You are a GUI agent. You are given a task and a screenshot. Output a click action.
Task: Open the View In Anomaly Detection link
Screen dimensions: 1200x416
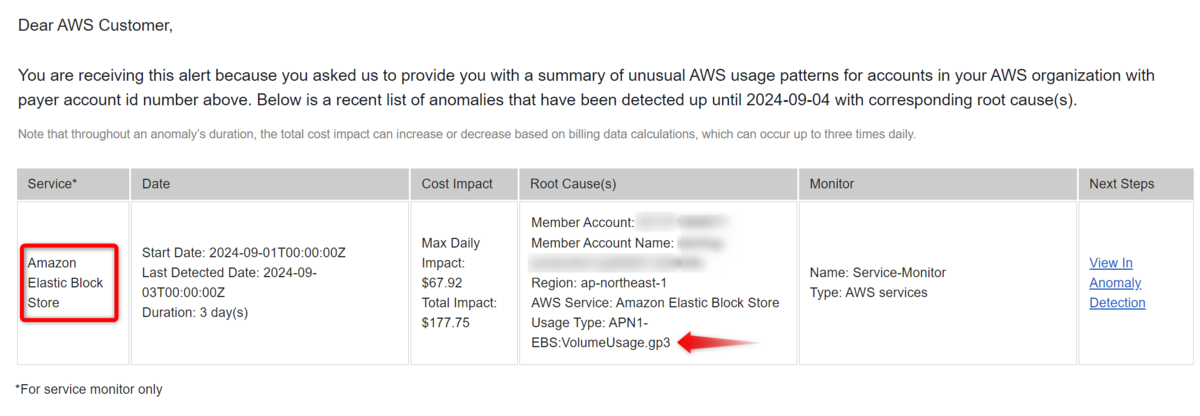[1117, 283]
